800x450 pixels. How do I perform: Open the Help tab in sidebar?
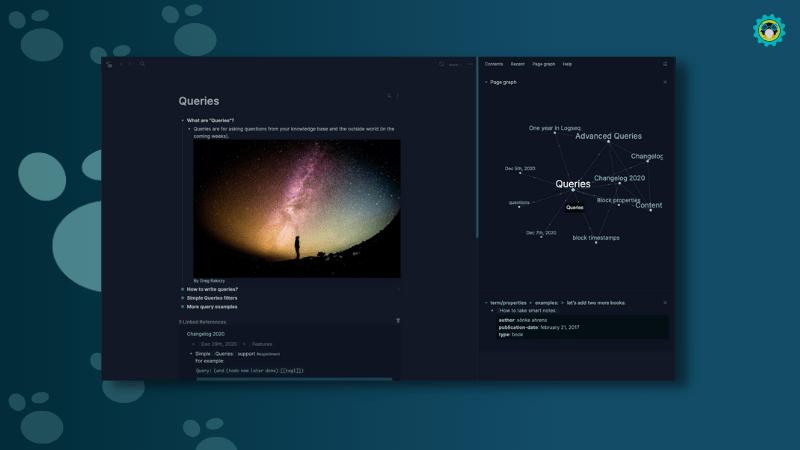[x=567, y=64]
